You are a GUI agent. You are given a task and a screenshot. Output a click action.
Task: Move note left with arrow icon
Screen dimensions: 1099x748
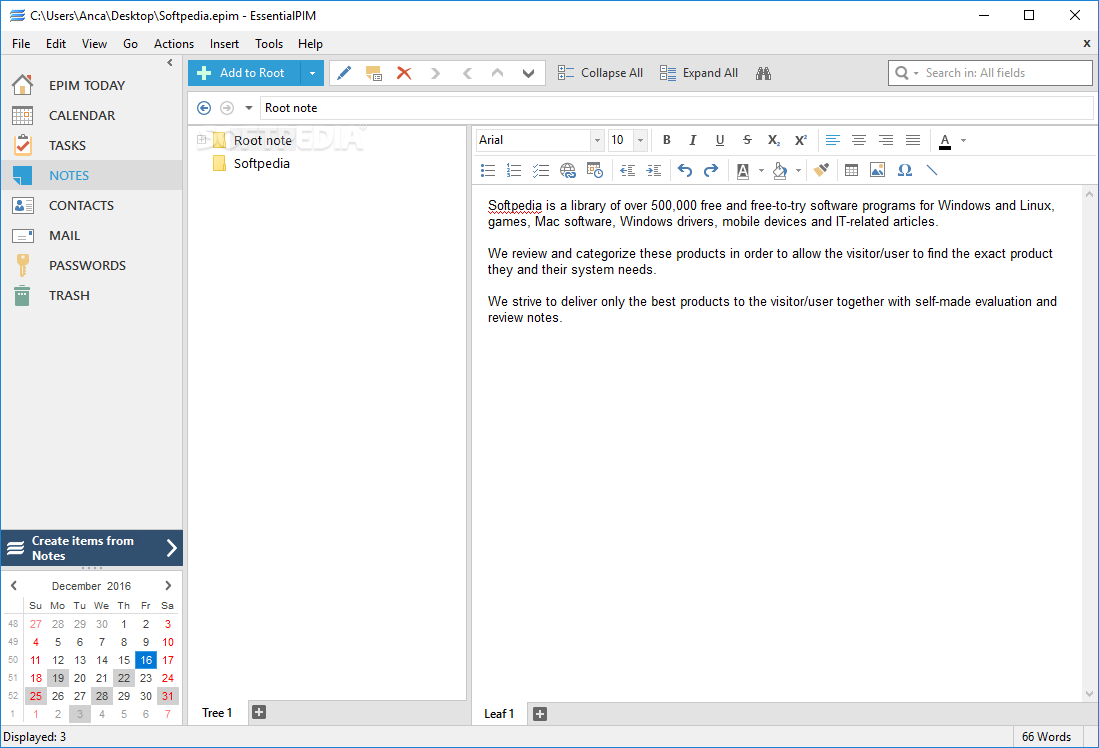[x=467, y=73]
